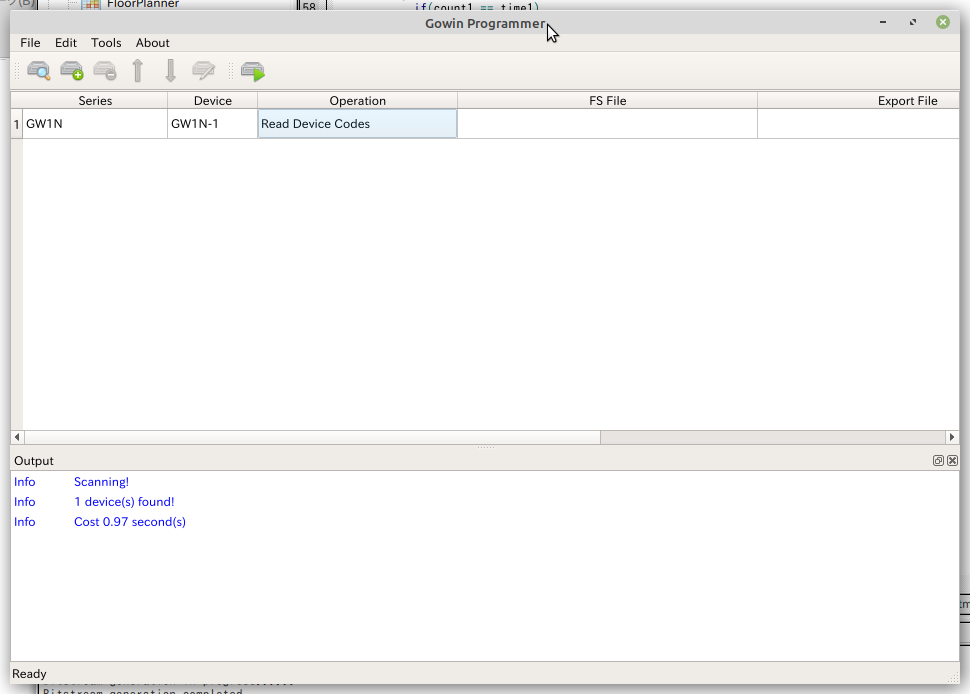The height and width of the screenshot is (694, 970).
Task: Click the Scan Device magnifier toolbar icon
Action: 38,71
